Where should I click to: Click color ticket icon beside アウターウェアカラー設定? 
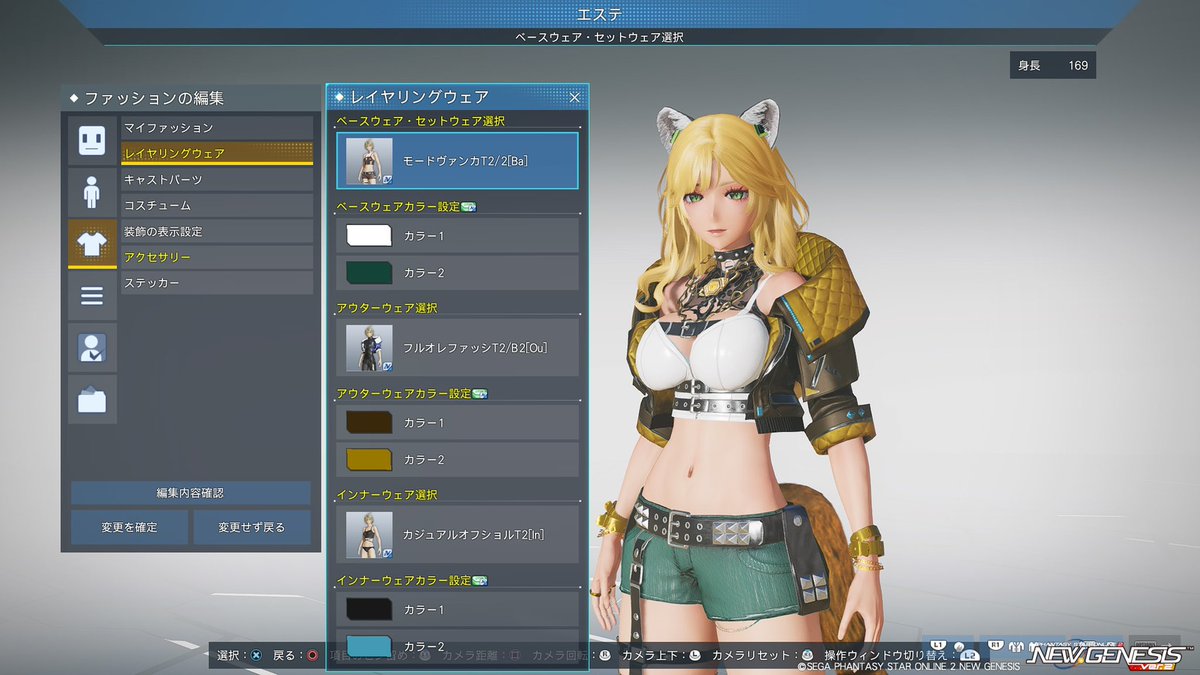(x=479, y=394)
